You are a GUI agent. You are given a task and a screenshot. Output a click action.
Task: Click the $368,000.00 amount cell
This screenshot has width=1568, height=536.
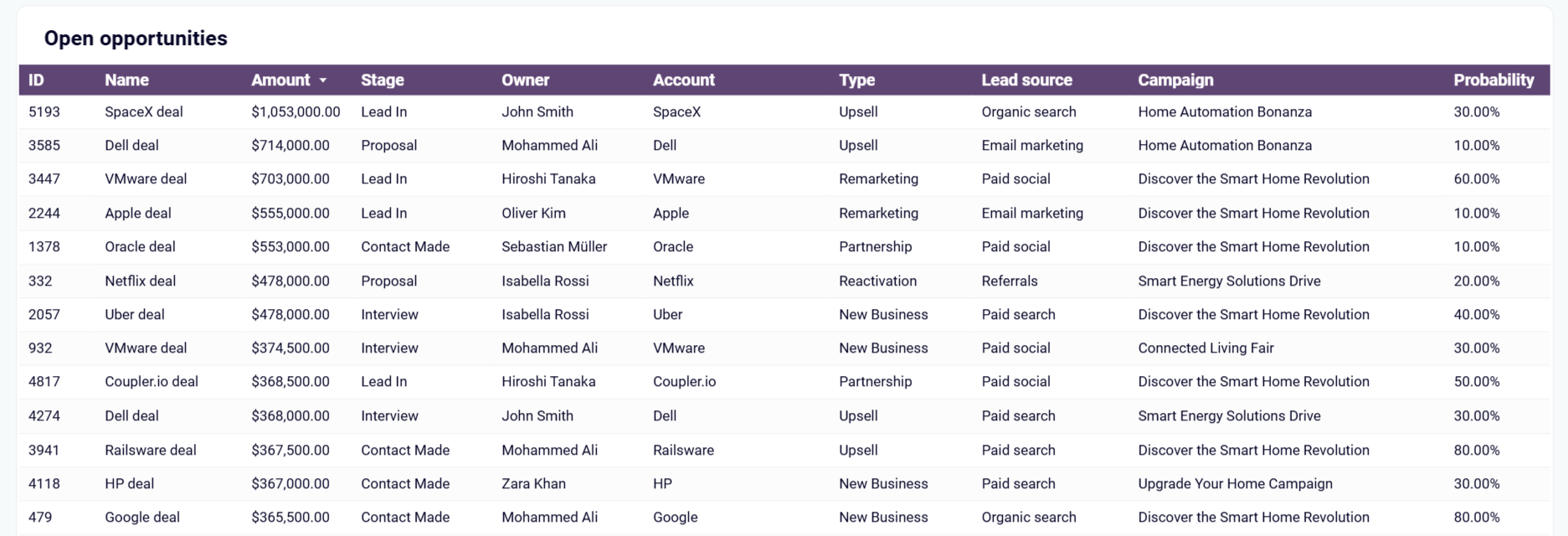point(290,416)
